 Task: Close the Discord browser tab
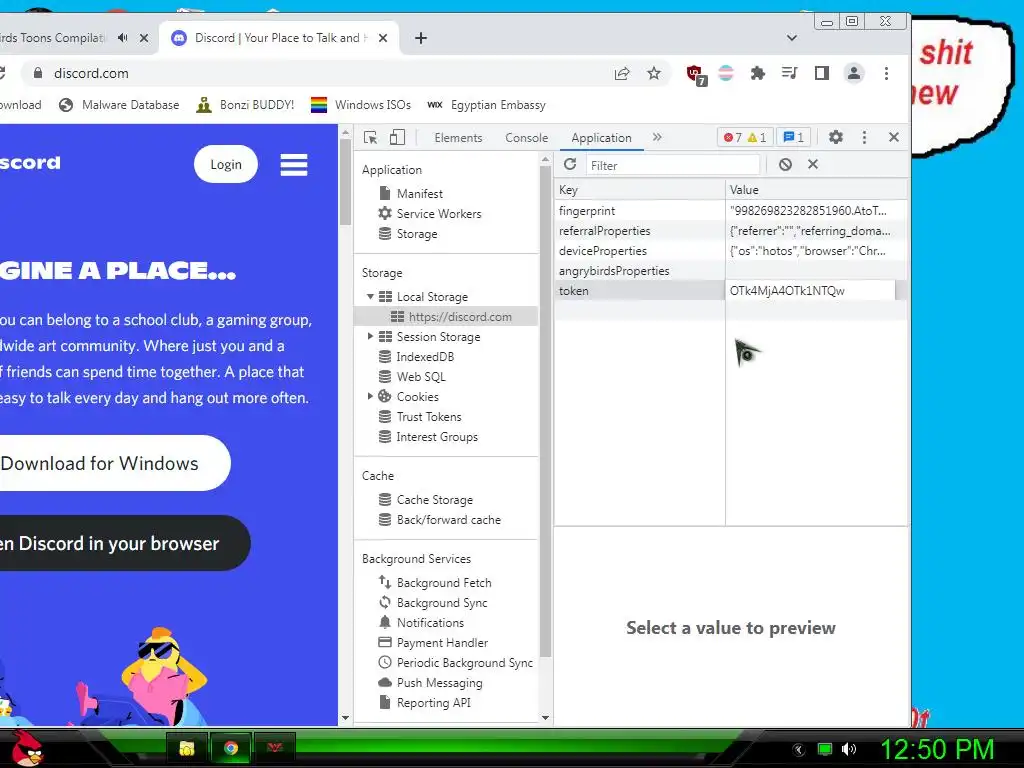pyautogui.click(x=383, y=38)
